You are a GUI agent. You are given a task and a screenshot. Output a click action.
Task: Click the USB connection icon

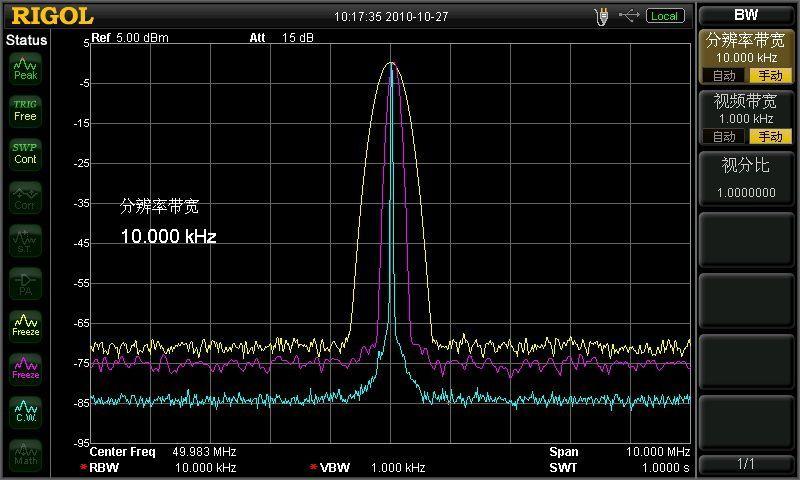[629, 16]
